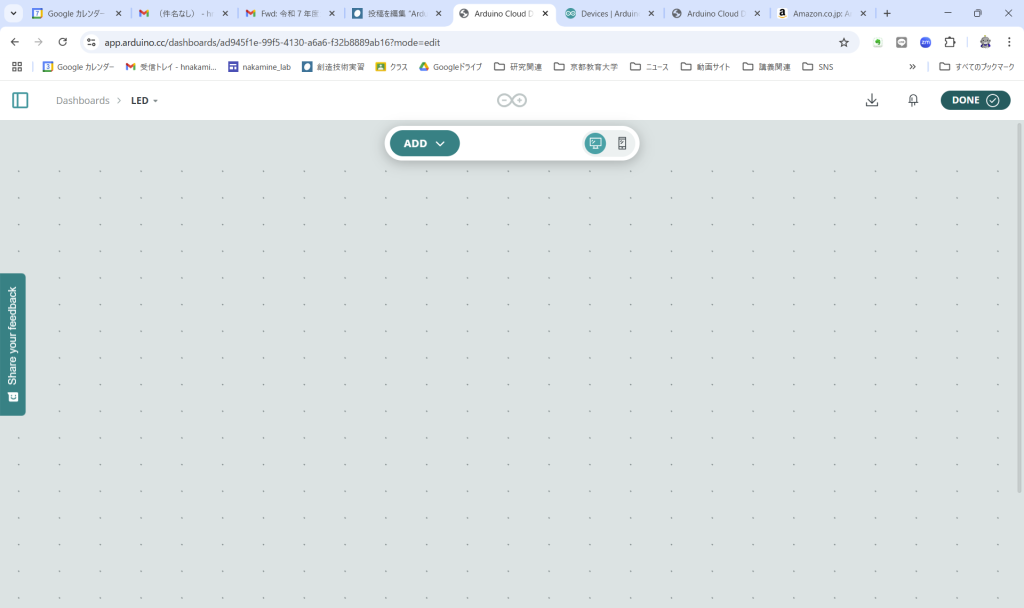Open the Chrome apps grid icon
The image size is (1024, 608).
click(17, 67)
